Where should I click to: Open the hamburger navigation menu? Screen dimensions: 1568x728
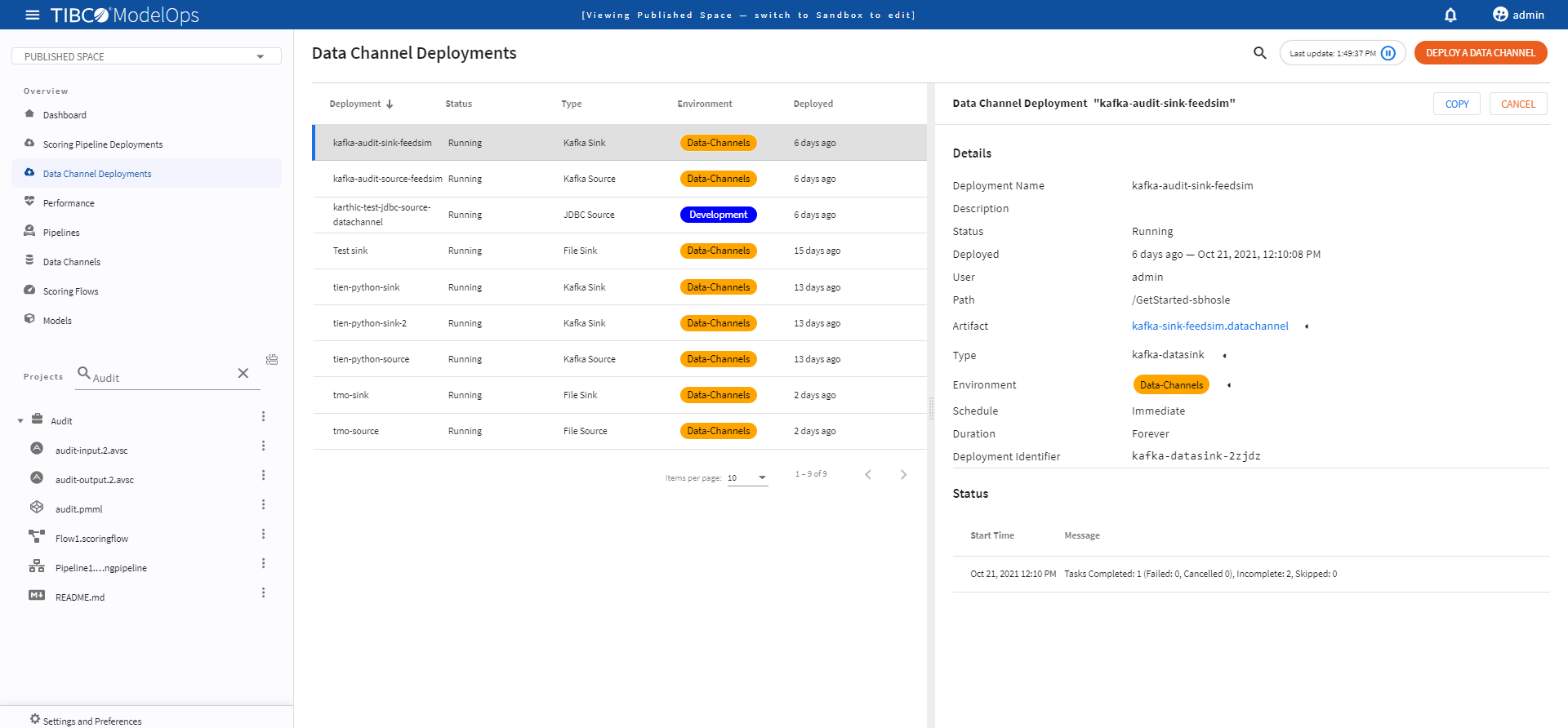click(32, 15)
